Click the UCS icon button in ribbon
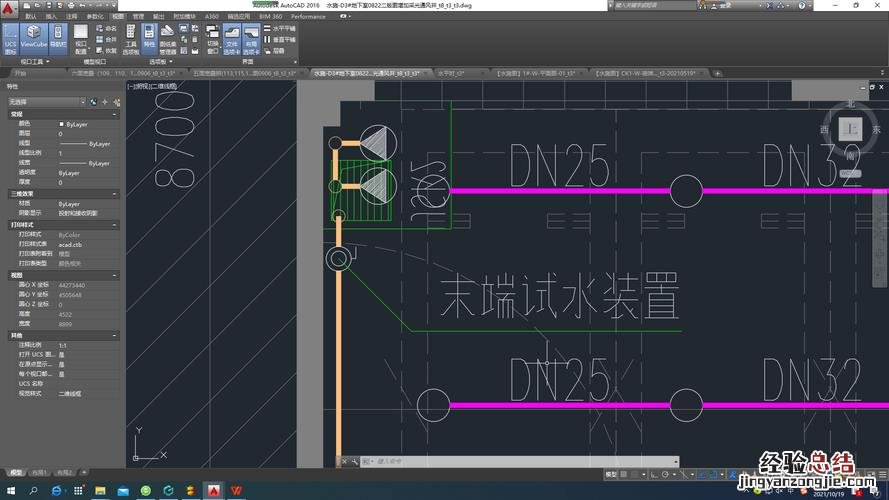Screen dimensions: 889x500 [x=11, y=38]
